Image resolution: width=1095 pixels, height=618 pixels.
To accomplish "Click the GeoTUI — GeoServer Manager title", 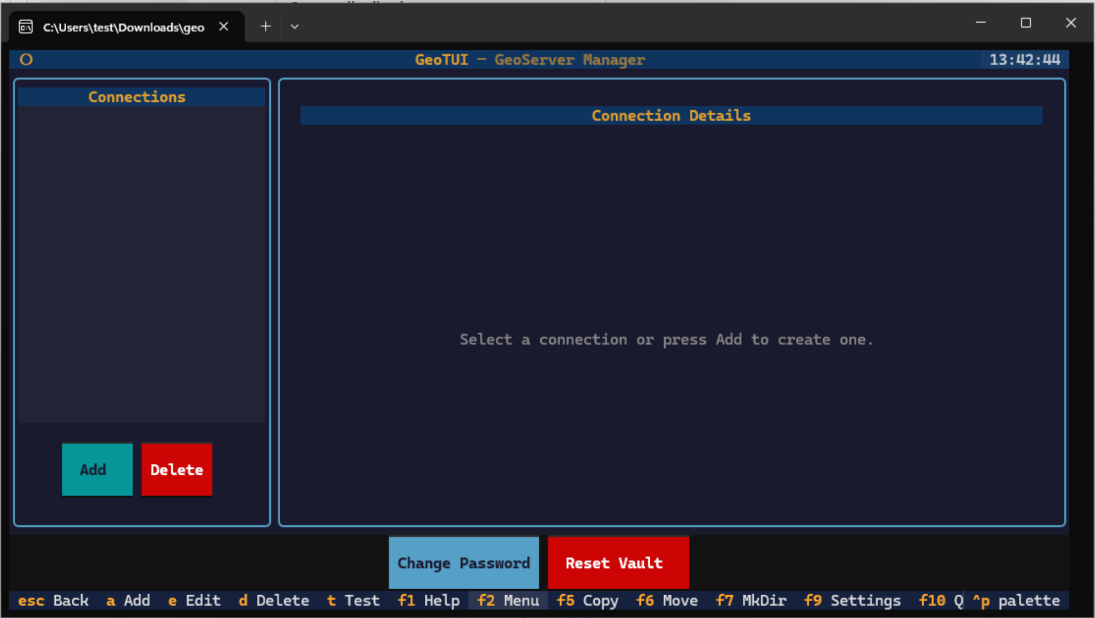I will [530, 59].
